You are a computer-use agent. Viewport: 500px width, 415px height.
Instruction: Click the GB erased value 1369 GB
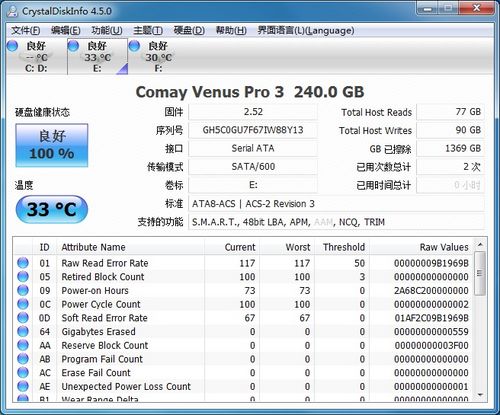(450, 148)
